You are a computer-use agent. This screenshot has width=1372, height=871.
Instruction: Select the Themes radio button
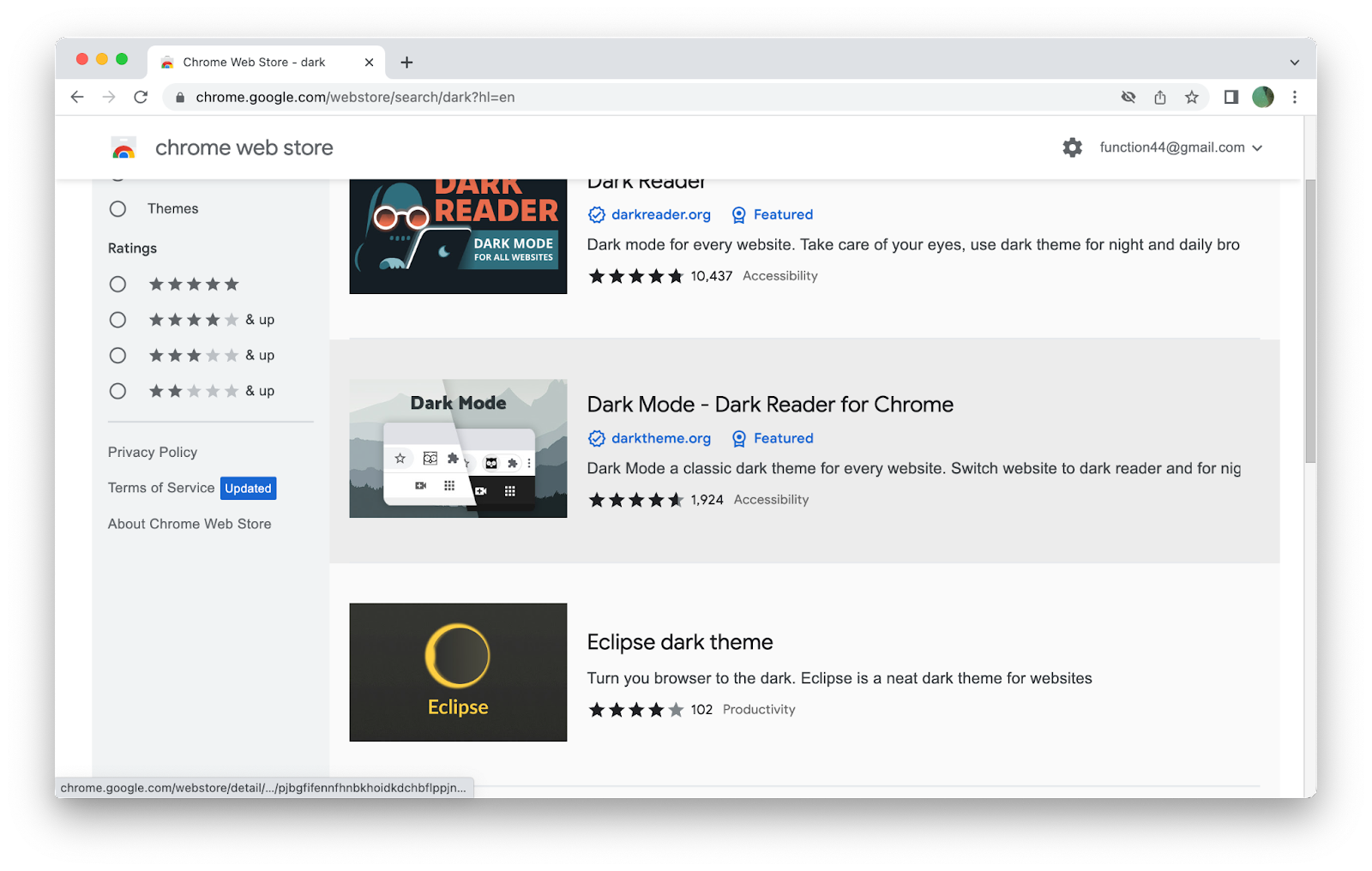(117, 208)
